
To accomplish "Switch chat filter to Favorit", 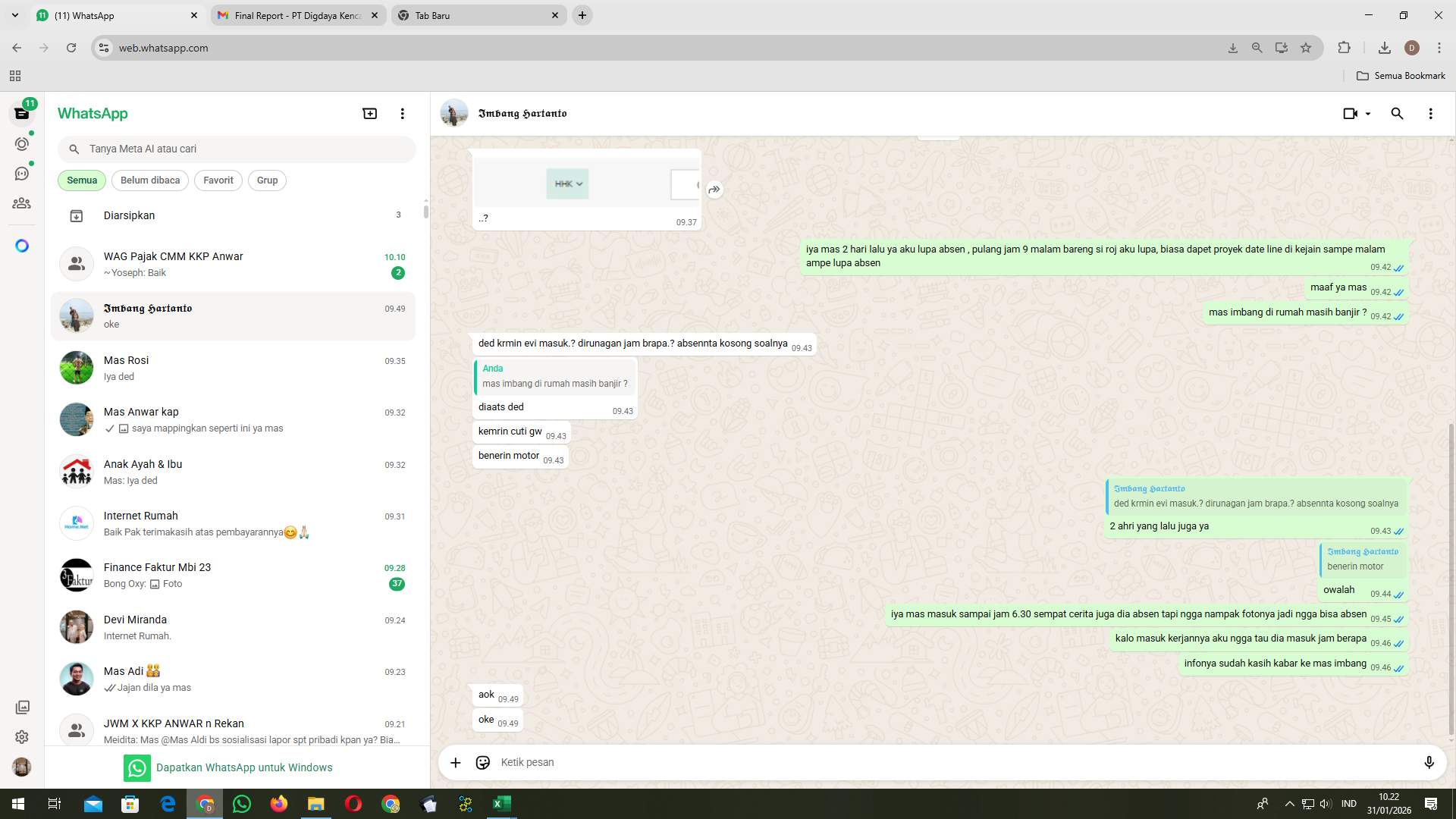I will click(218, 180).
